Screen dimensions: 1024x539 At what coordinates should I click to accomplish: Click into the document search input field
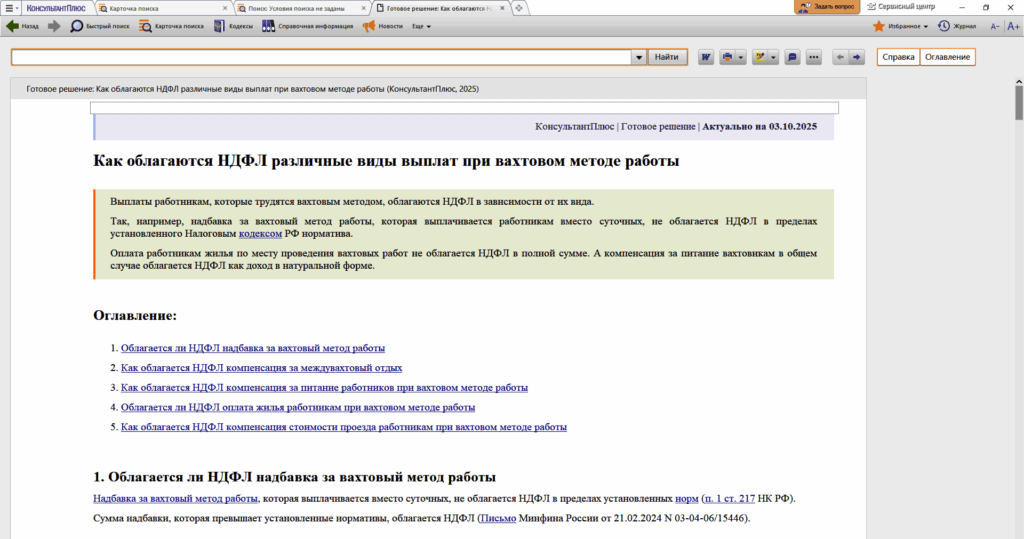(x=320, y=57)
